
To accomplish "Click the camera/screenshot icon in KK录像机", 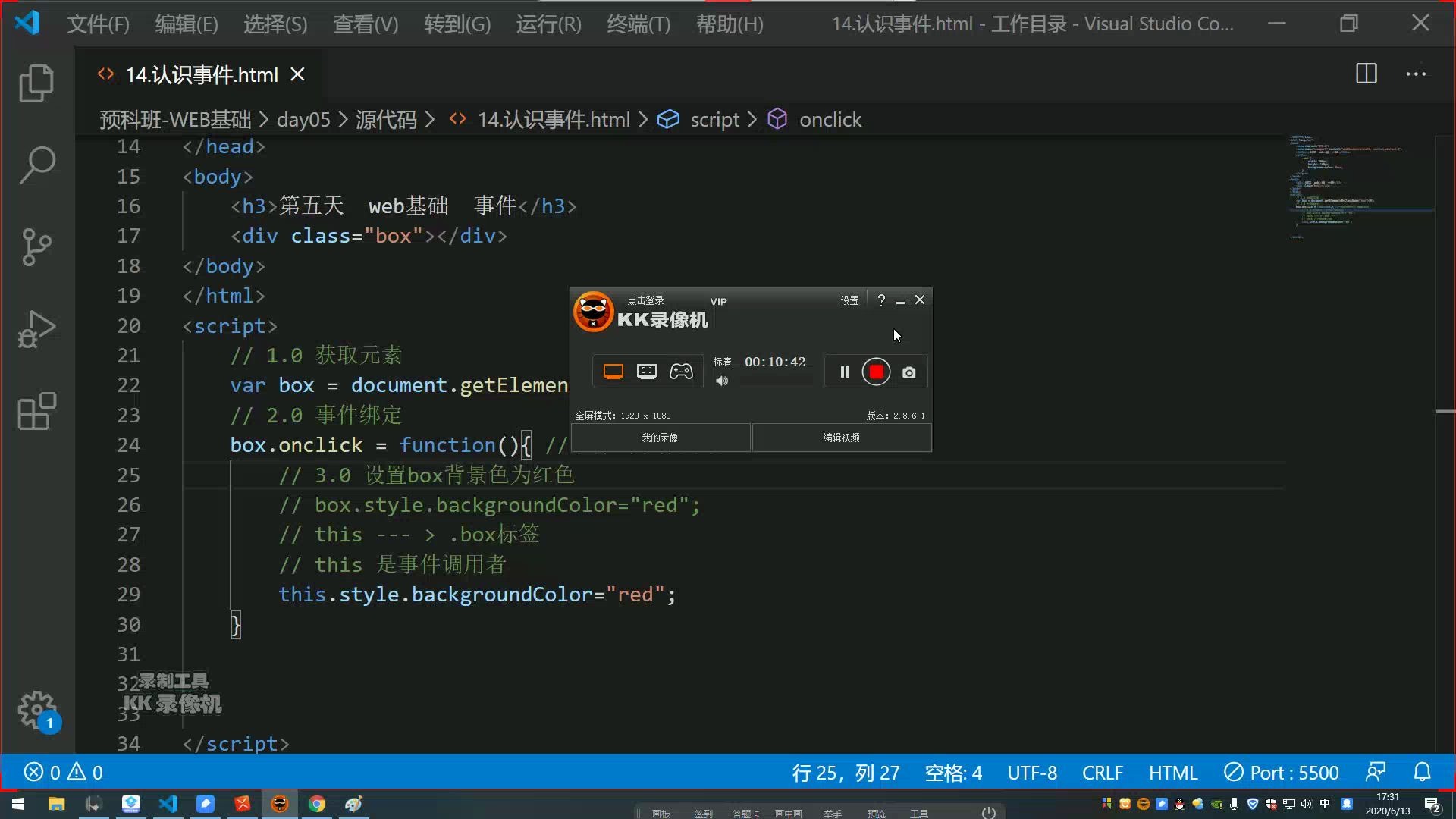I will [909, 371].
